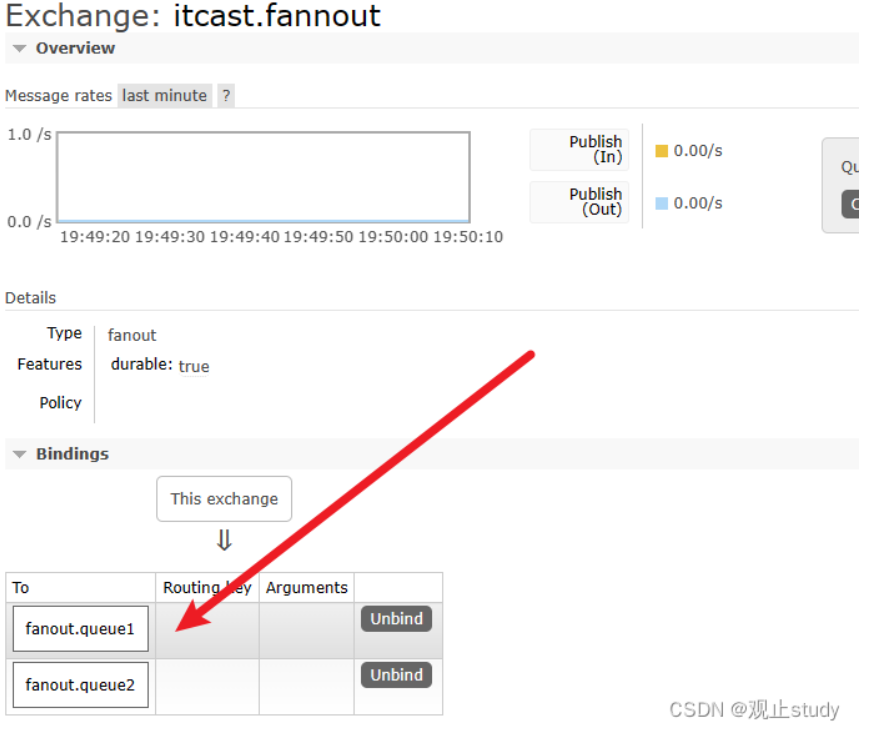Click the blue Publish (Out) legend swatch
Viewport: 876px width, 730px height.
pos(661,203)
